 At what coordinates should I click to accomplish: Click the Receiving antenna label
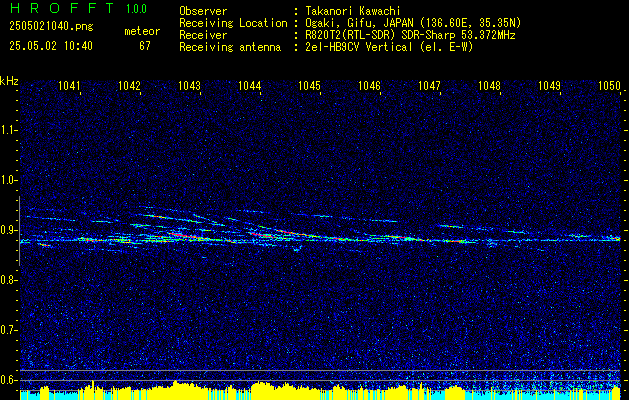pos(230,47)
